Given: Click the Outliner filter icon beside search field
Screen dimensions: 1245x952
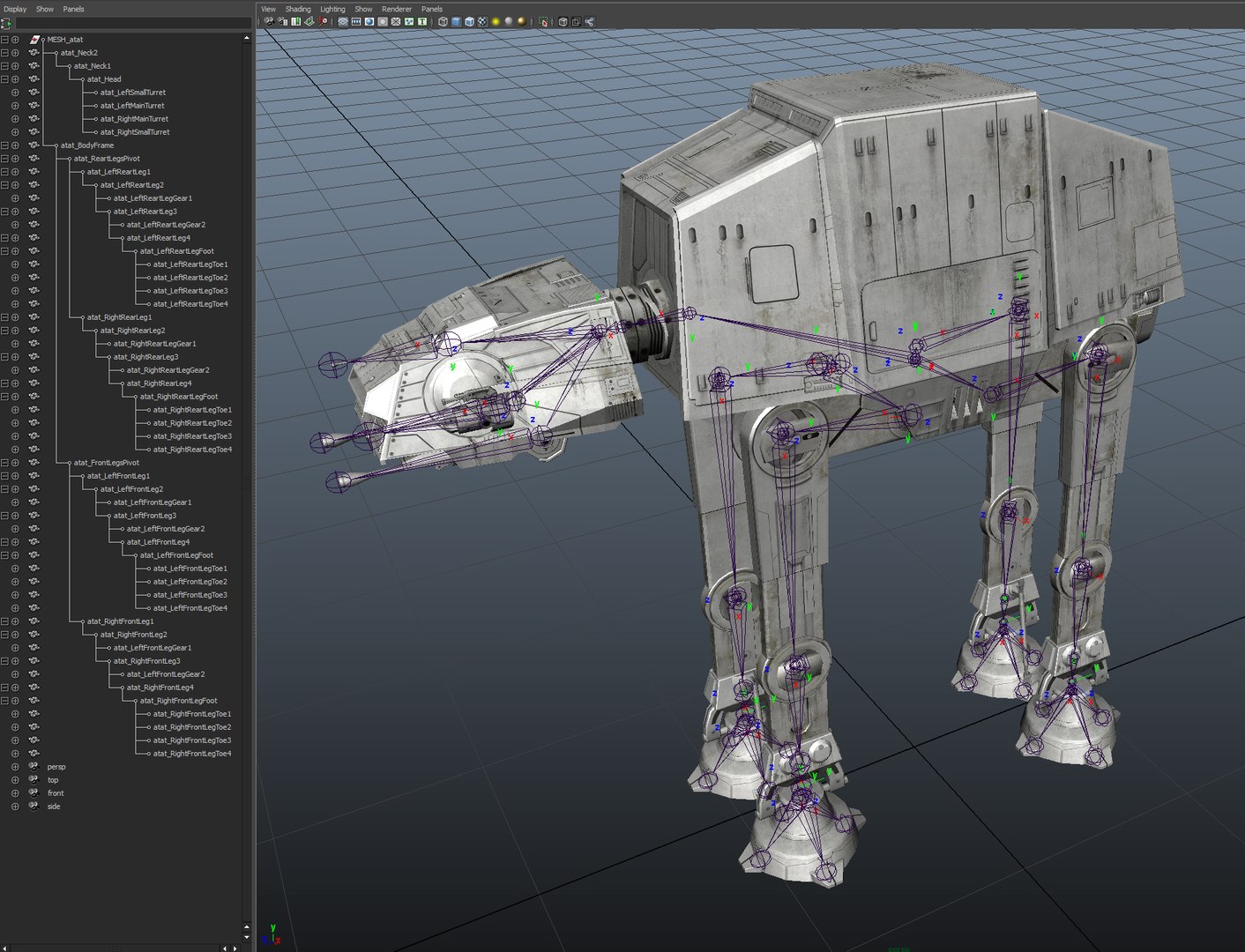Looking at the screenshot, I should 6,24.
